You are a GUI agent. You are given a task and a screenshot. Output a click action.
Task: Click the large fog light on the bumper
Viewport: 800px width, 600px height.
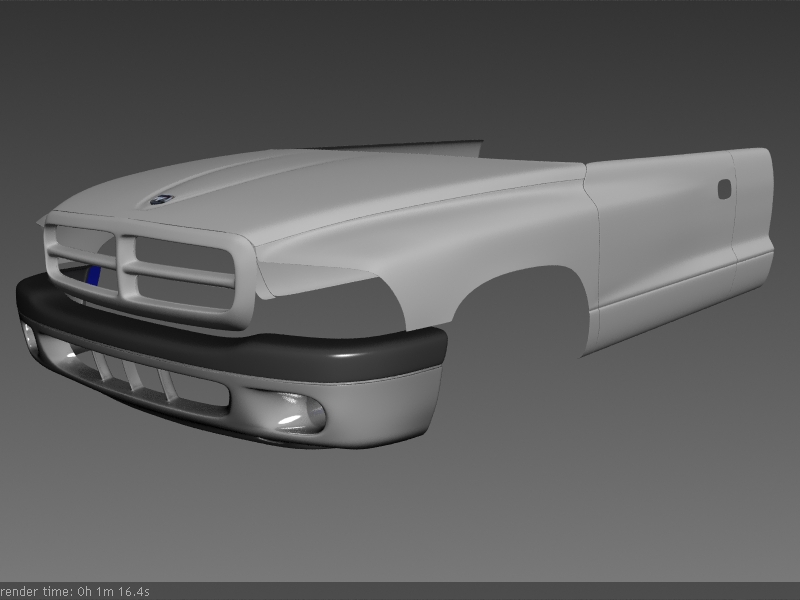(297, 412)
